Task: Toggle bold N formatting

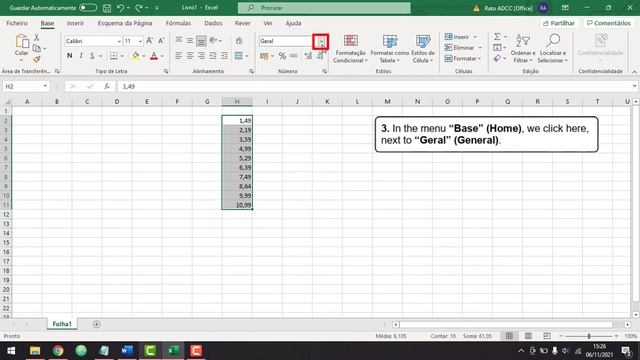Action: [x=69, y=56]
